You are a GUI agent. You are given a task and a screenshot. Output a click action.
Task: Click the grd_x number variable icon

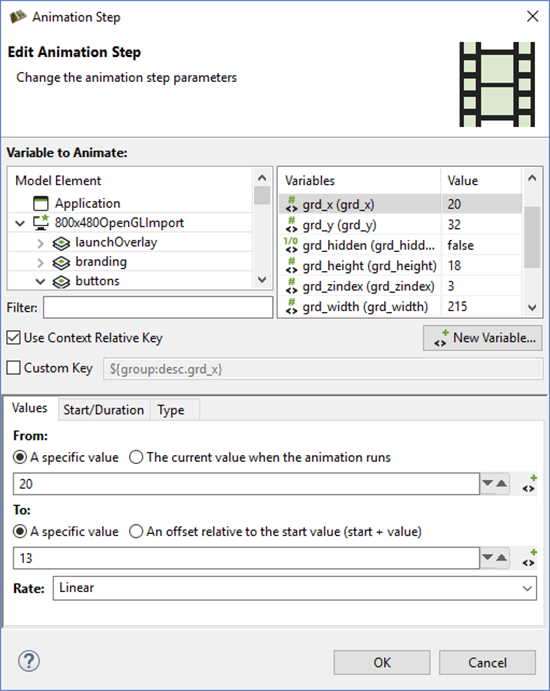click(x=291, y=204)
